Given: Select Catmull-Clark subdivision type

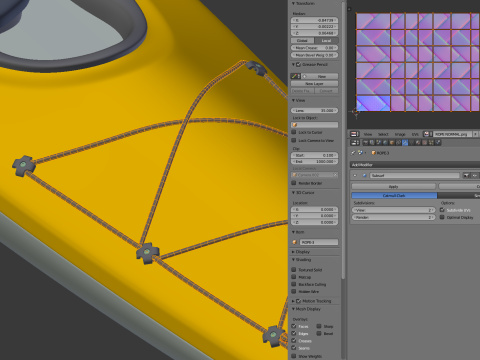Looking at the screenshot, I should pos(394,195).
